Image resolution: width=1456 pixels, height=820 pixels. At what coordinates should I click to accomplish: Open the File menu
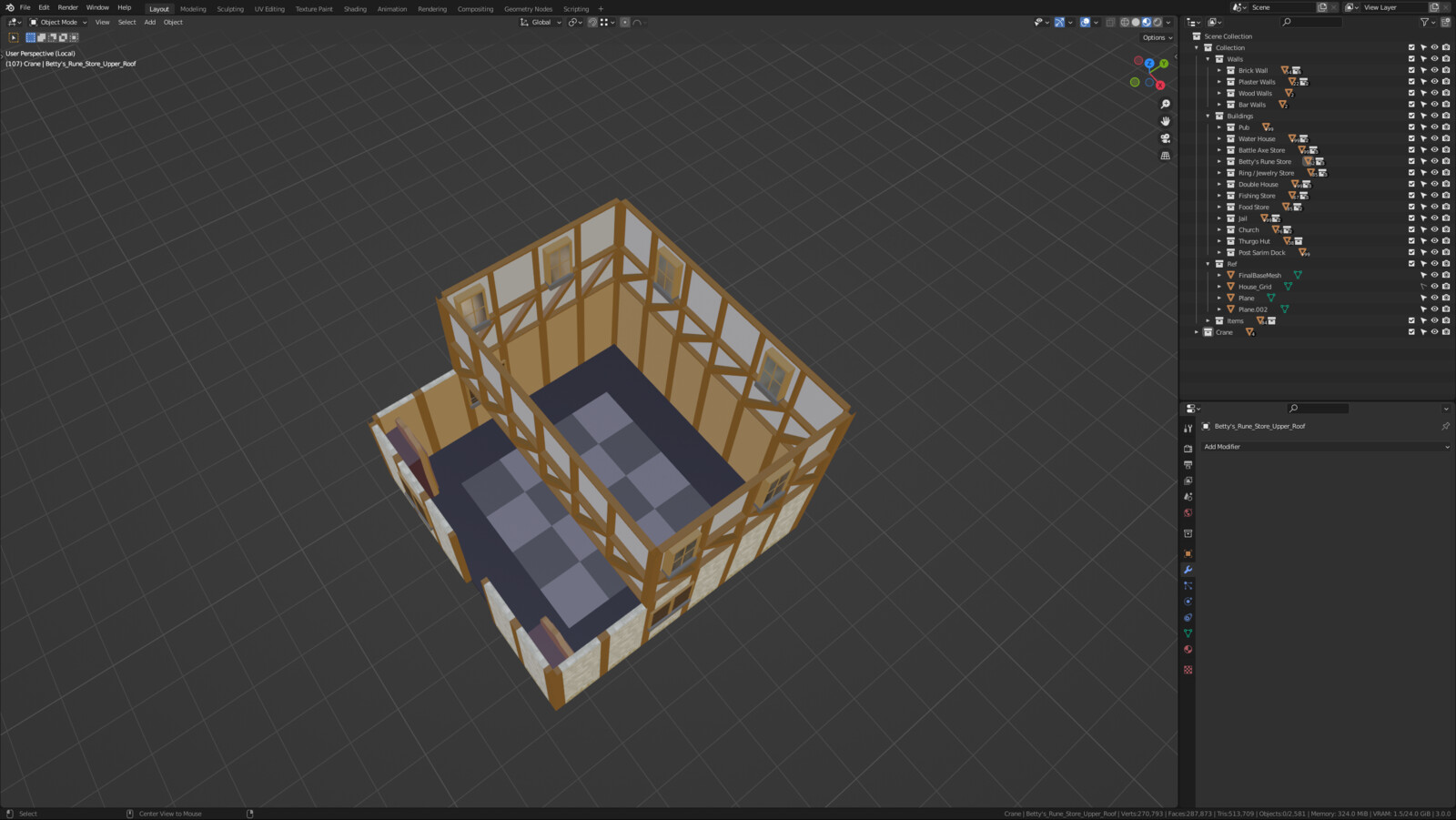tap(25, 7)
